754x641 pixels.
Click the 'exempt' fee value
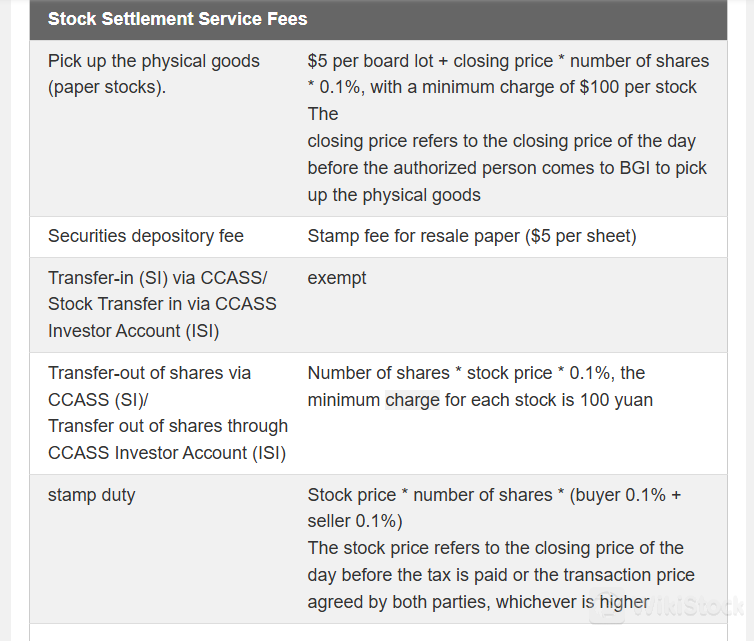coord(337,277)
